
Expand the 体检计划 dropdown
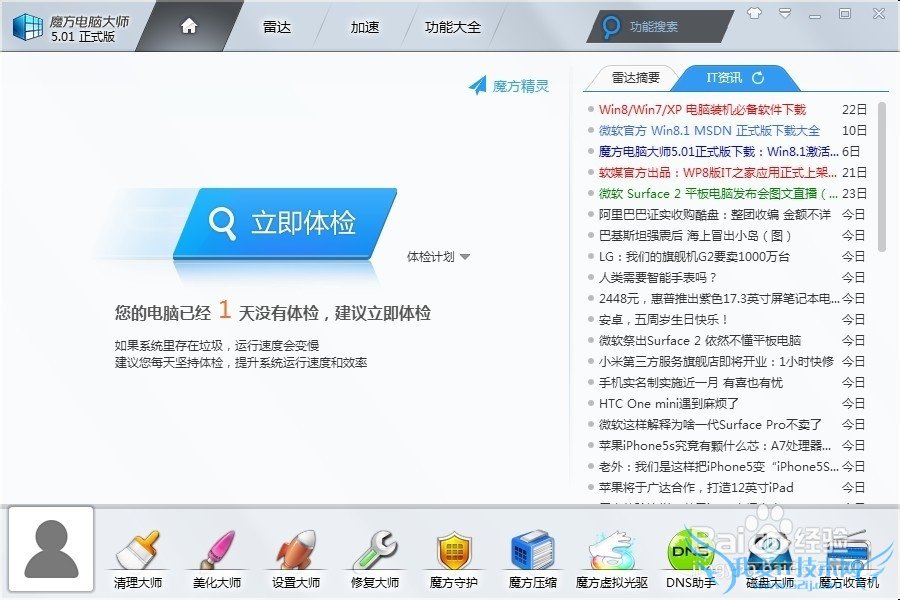(439, 257)
